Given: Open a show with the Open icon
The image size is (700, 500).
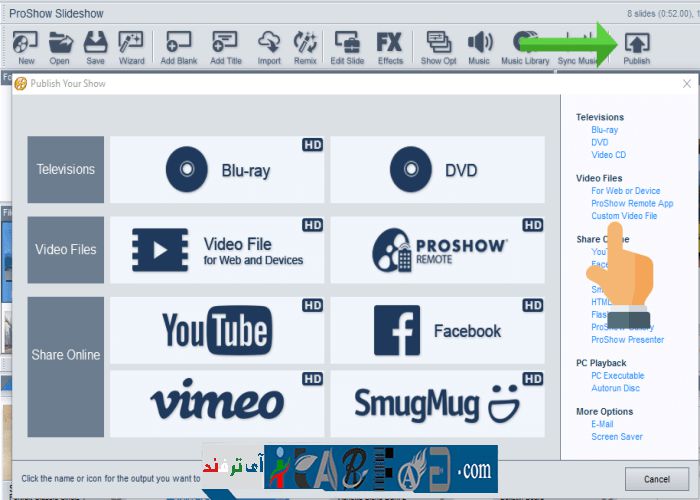Looking at the screenshot, I should point(60,46).
